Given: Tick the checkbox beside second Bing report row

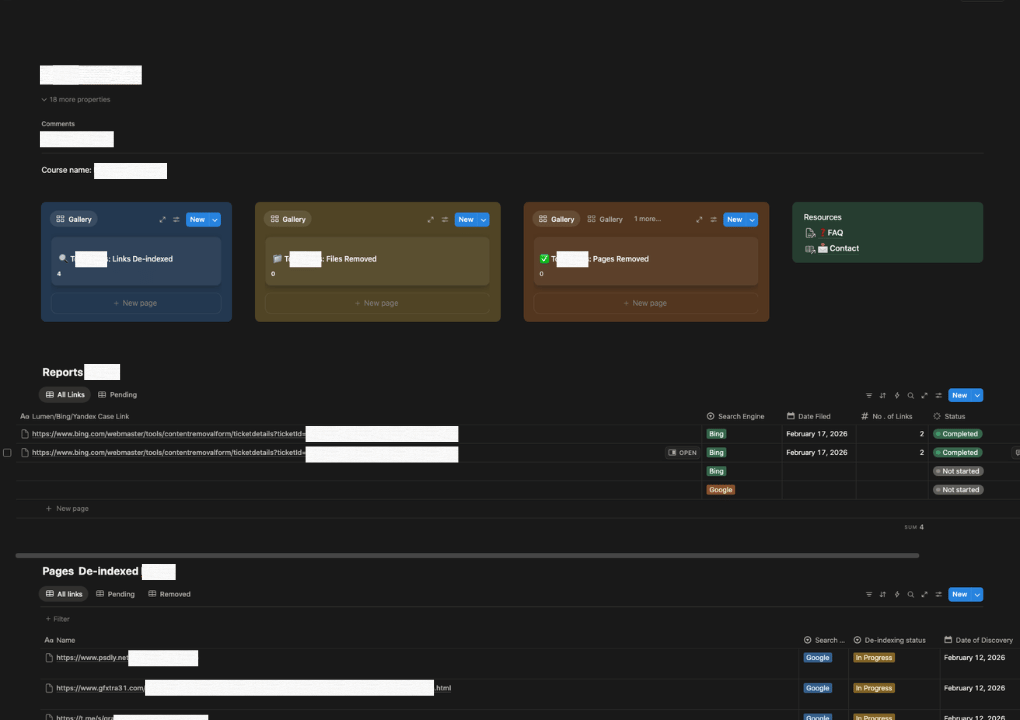Looking at the screenshot, I should pos(8,453).
